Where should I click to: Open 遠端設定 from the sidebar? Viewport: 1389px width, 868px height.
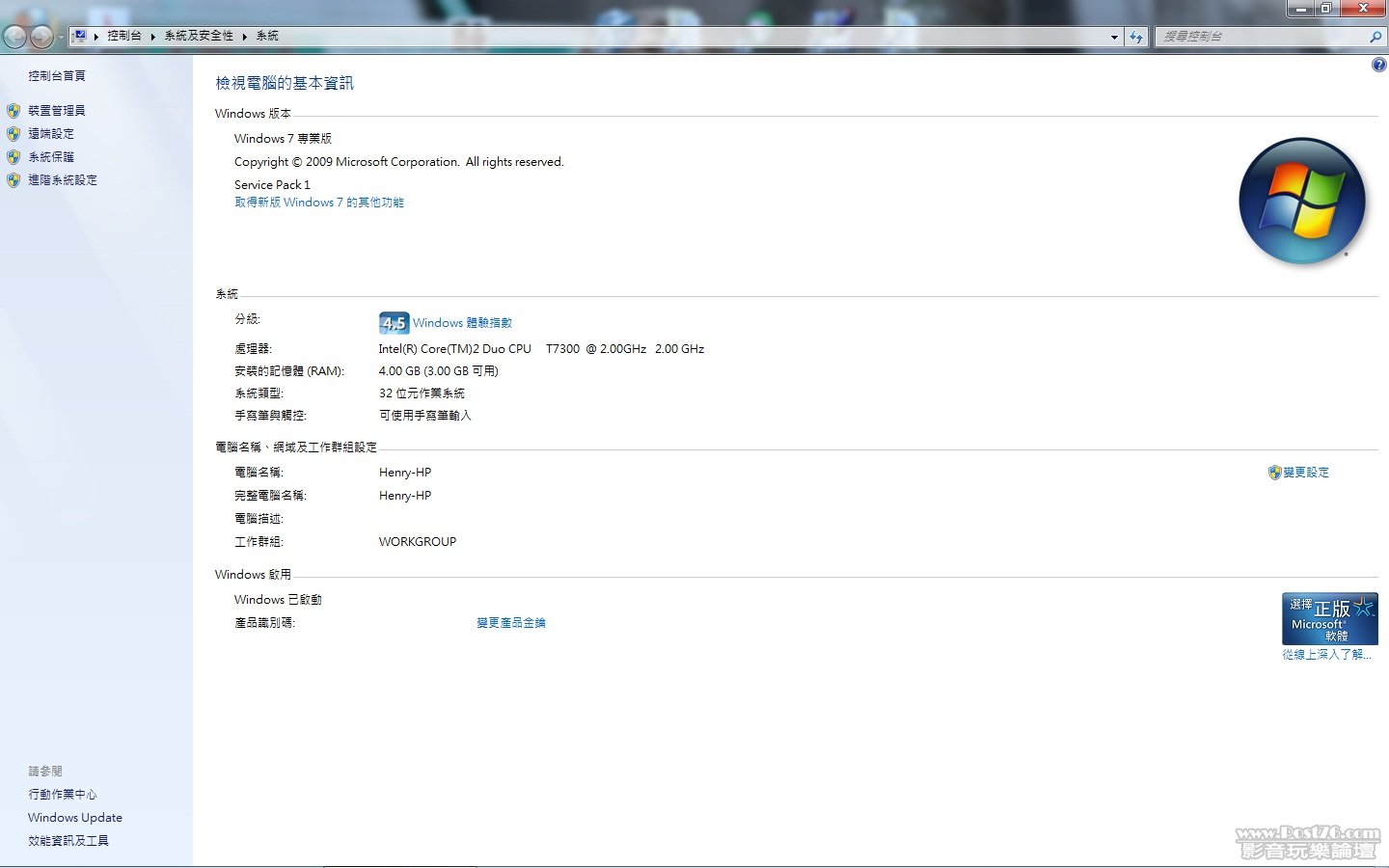click(51, 134)
